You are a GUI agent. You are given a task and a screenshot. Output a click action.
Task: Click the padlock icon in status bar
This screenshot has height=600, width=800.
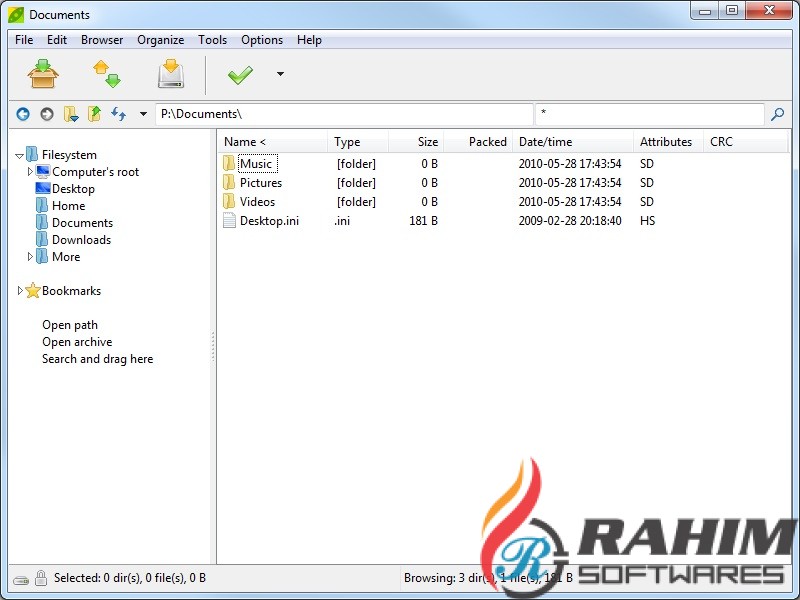coord(41,578)
